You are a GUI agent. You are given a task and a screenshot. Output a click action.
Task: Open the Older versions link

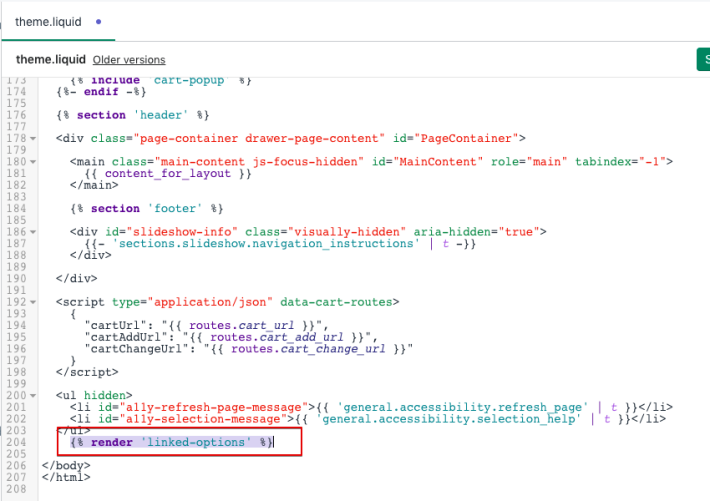129,60
